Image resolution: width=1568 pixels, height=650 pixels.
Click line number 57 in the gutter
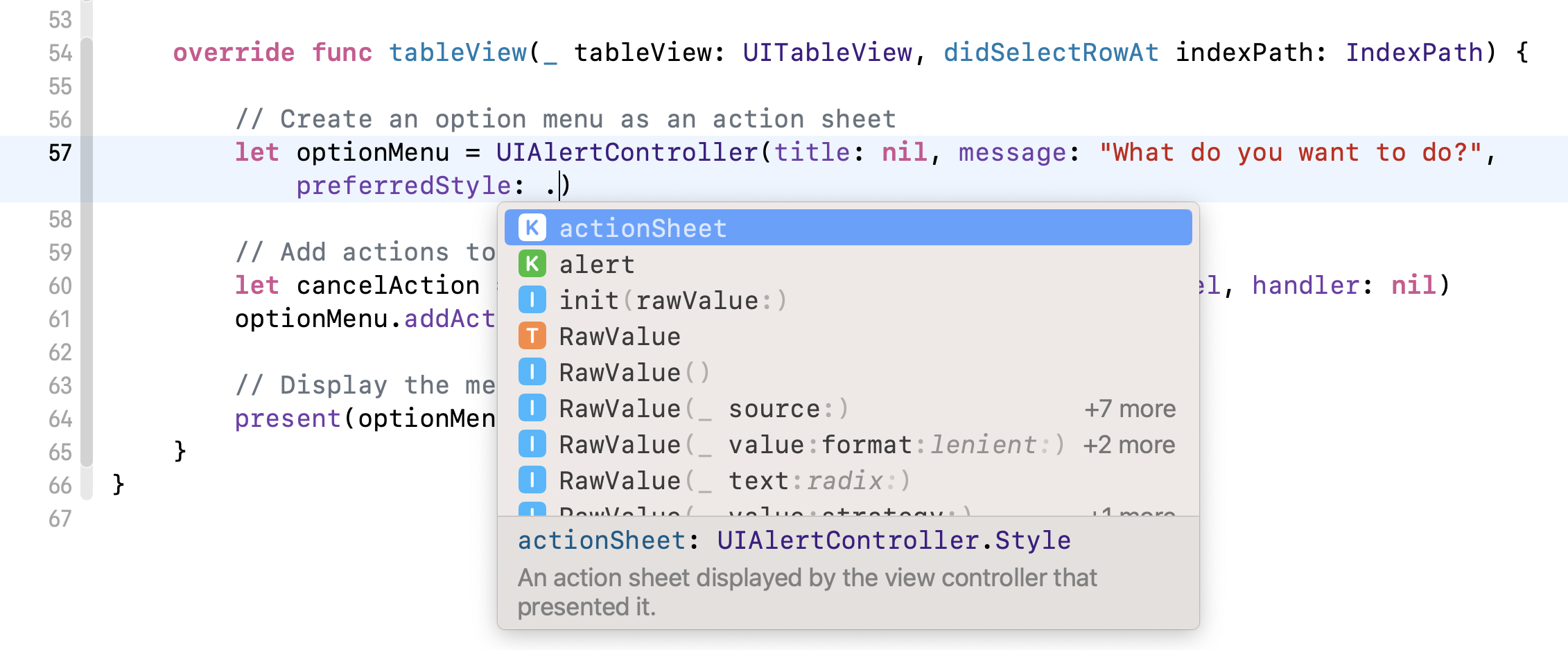click(59, 153)
